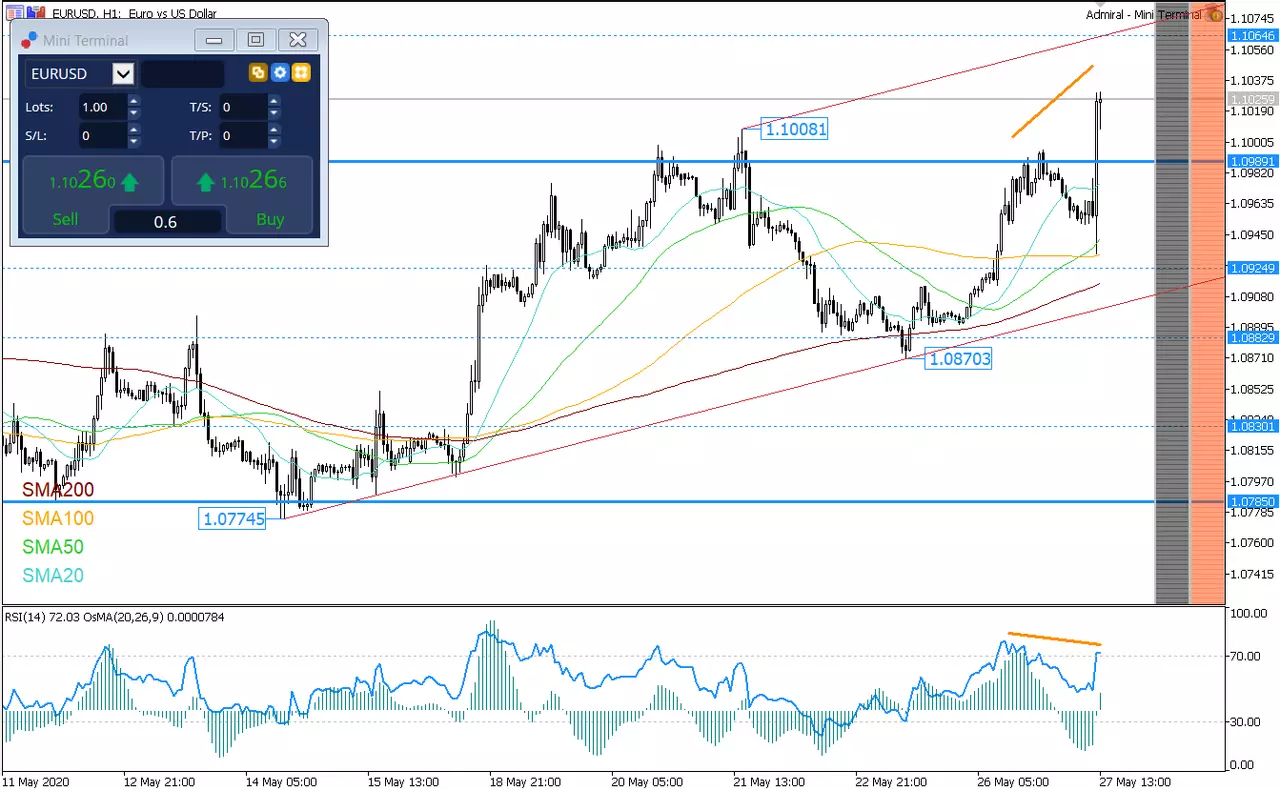Increase the Lots value with its up arrow
1280x789 pixels.
coord(134,101)
